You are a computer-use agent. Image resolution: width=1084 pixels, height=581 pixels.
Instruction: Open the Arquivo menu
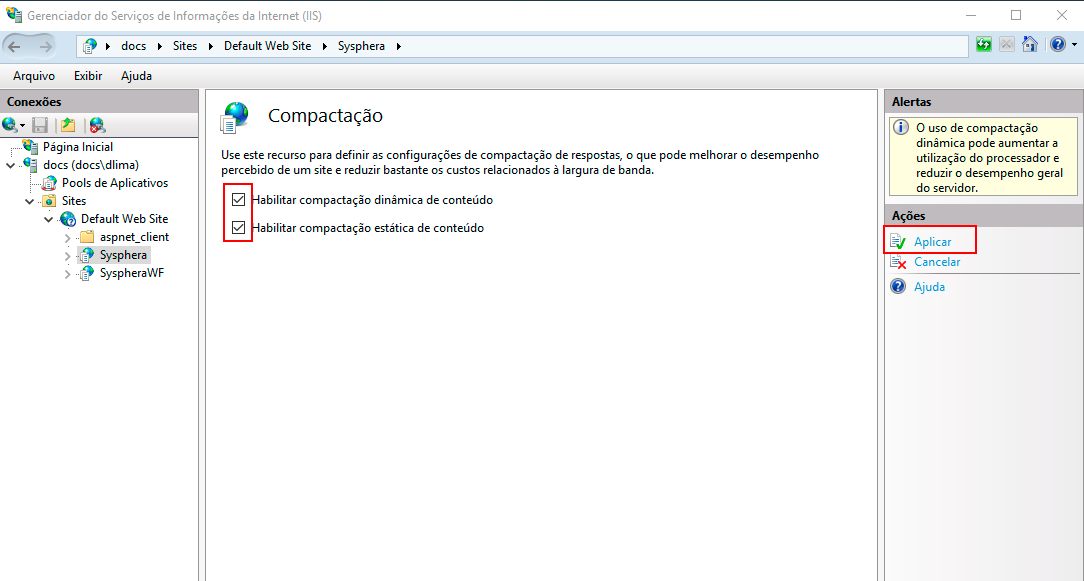pos(34,75)
